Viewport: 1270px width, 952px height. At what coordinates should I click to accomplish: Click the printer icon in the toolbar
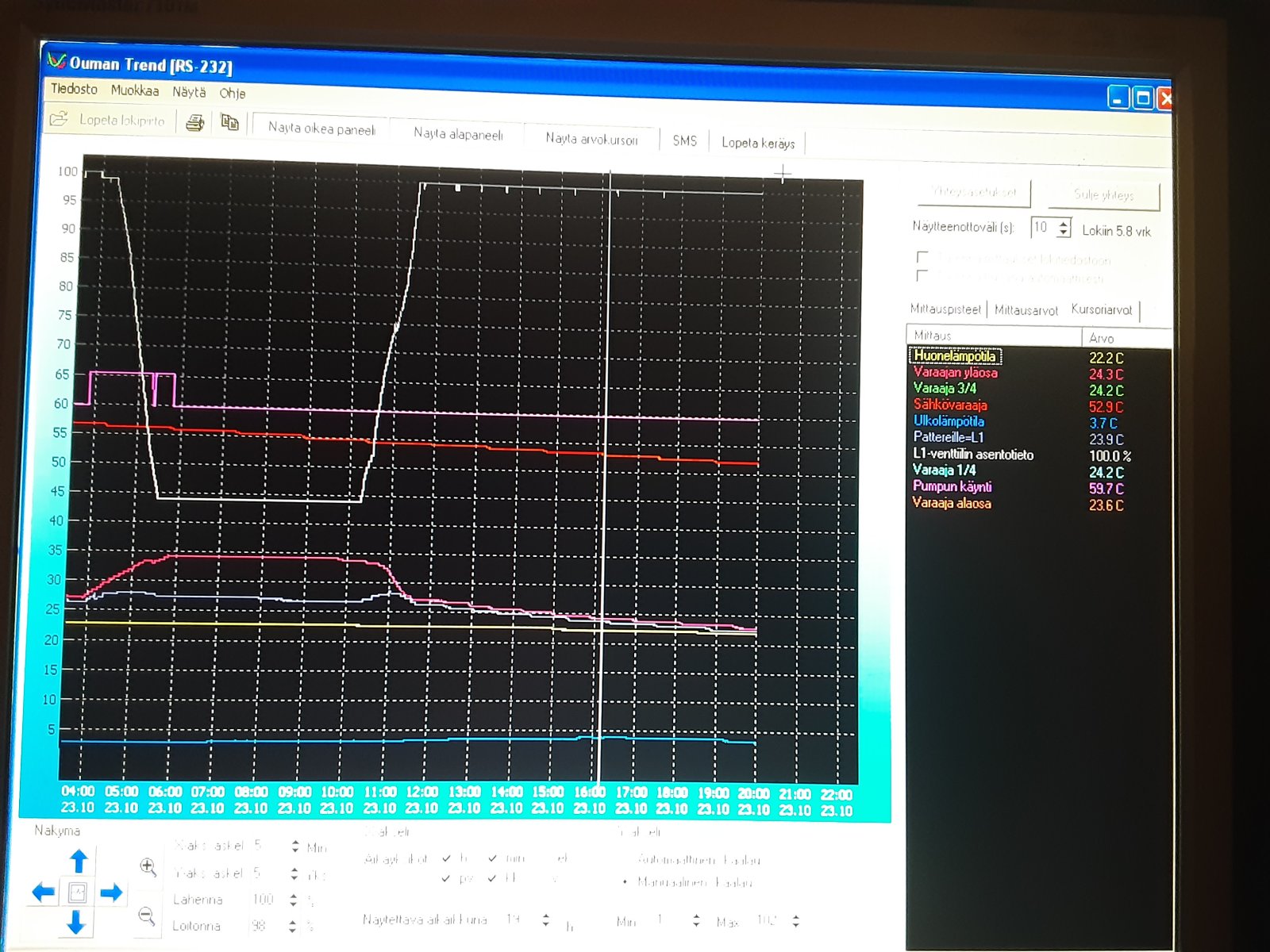[194, 122]
